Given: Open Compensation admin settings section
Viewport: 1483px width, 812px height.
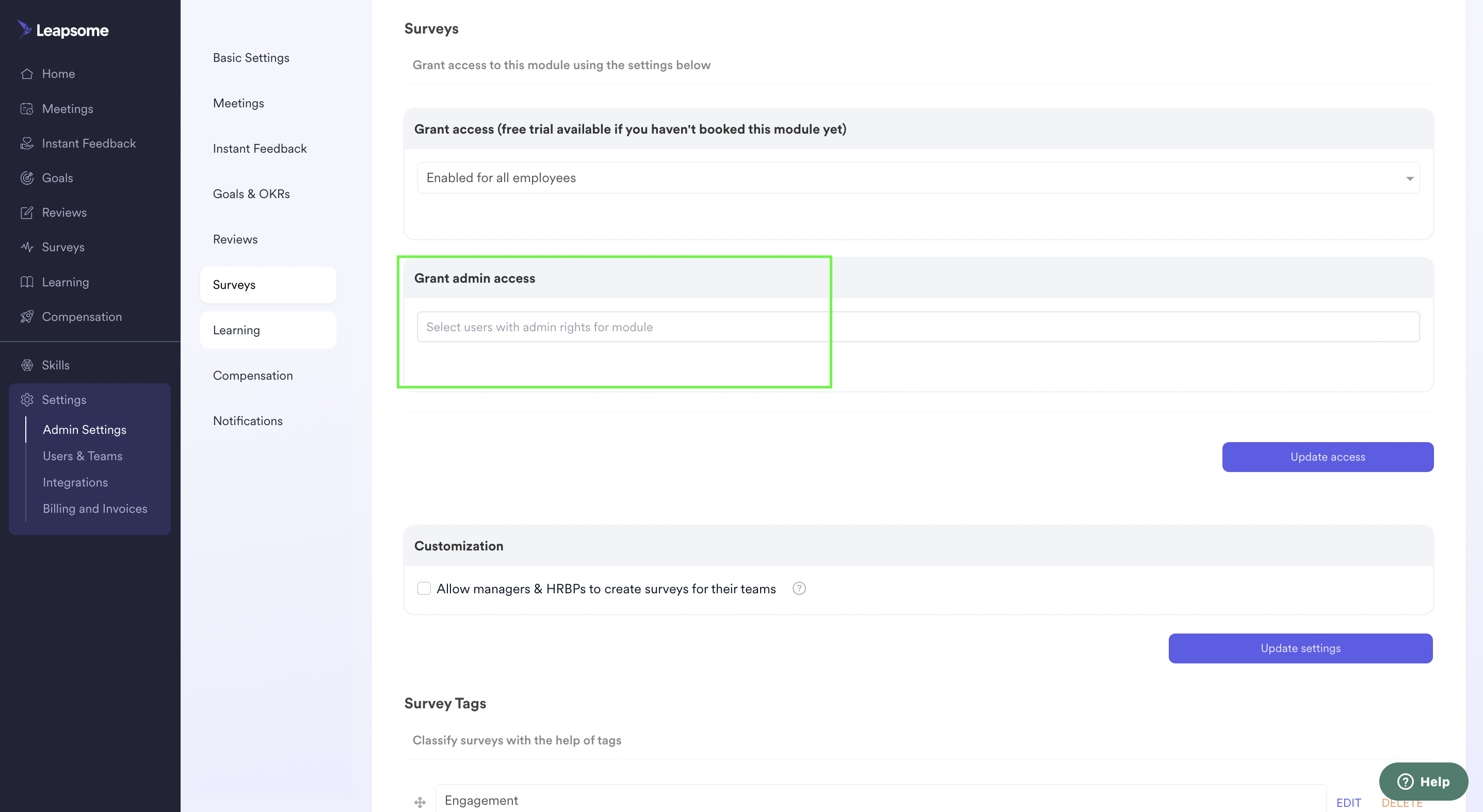Looking at the screenshot, I should (x=253, y=376).
